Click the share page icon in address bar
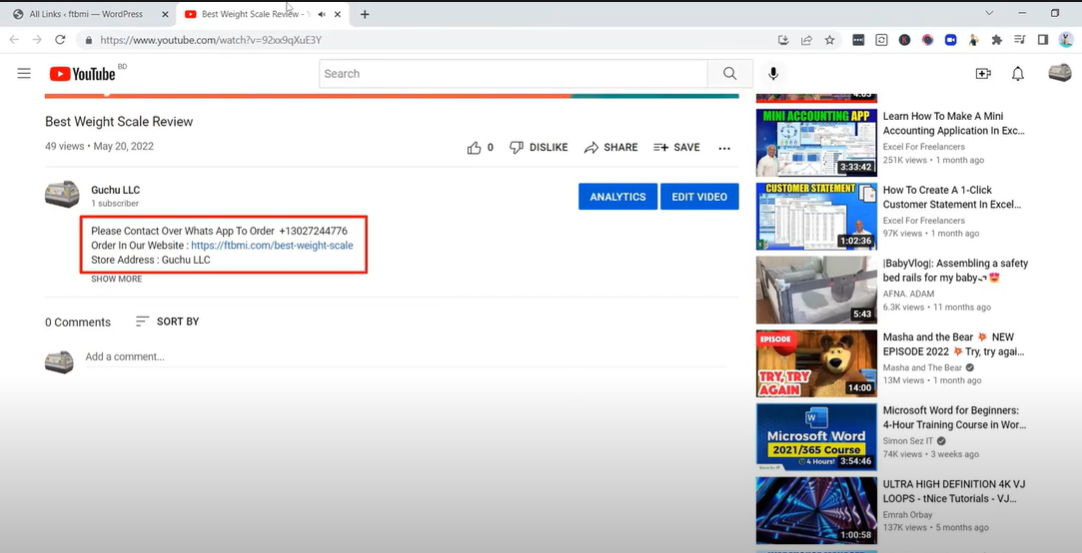 [806, 40]
